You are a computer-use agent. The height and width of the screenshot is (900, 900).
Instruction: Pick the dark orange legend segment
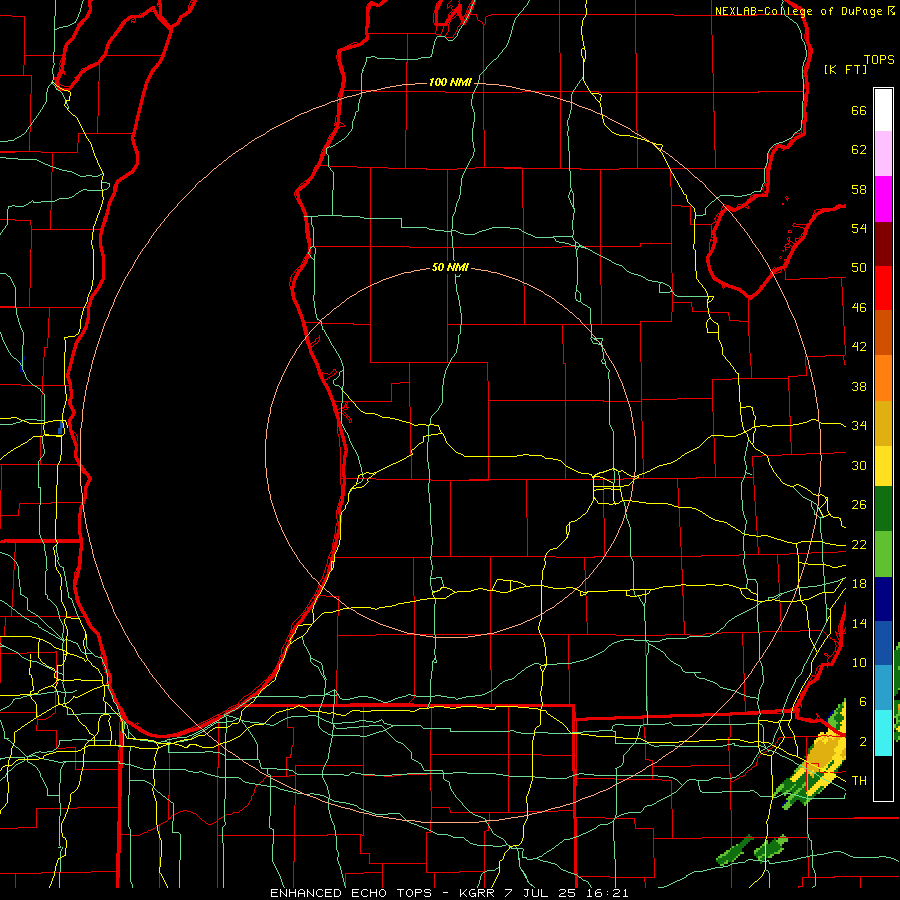[883, 333]
